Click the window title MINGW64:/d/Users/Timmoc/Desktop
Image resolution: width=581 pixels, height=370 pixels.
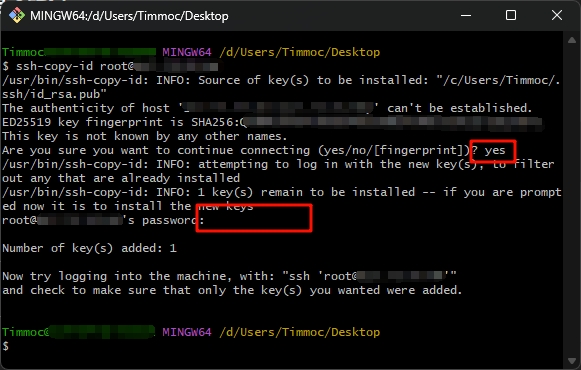129,16
